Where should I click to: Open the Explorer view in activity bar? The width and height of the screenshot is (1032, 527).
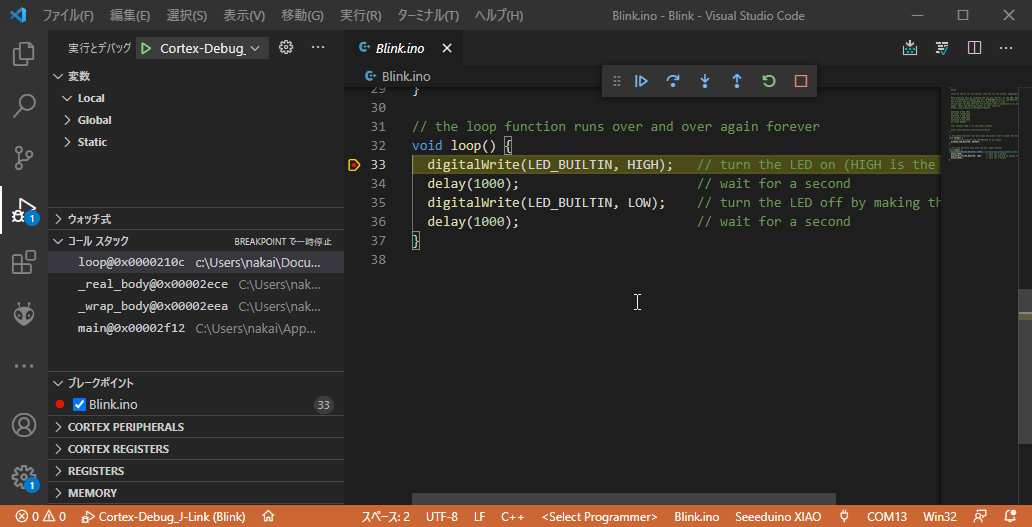click(24, 54)
